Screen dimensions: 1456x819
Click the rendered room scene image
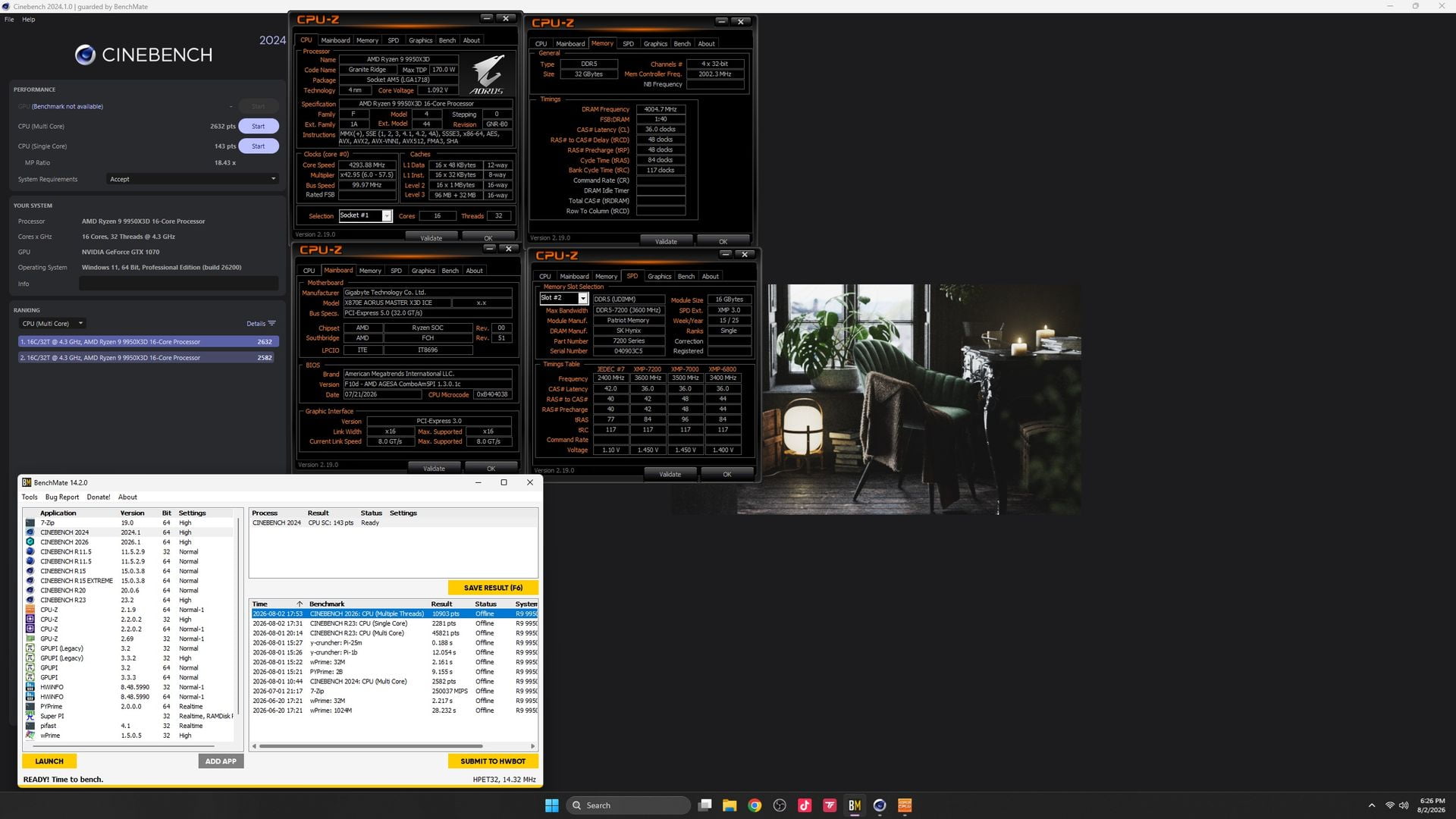tap(909, 400)
